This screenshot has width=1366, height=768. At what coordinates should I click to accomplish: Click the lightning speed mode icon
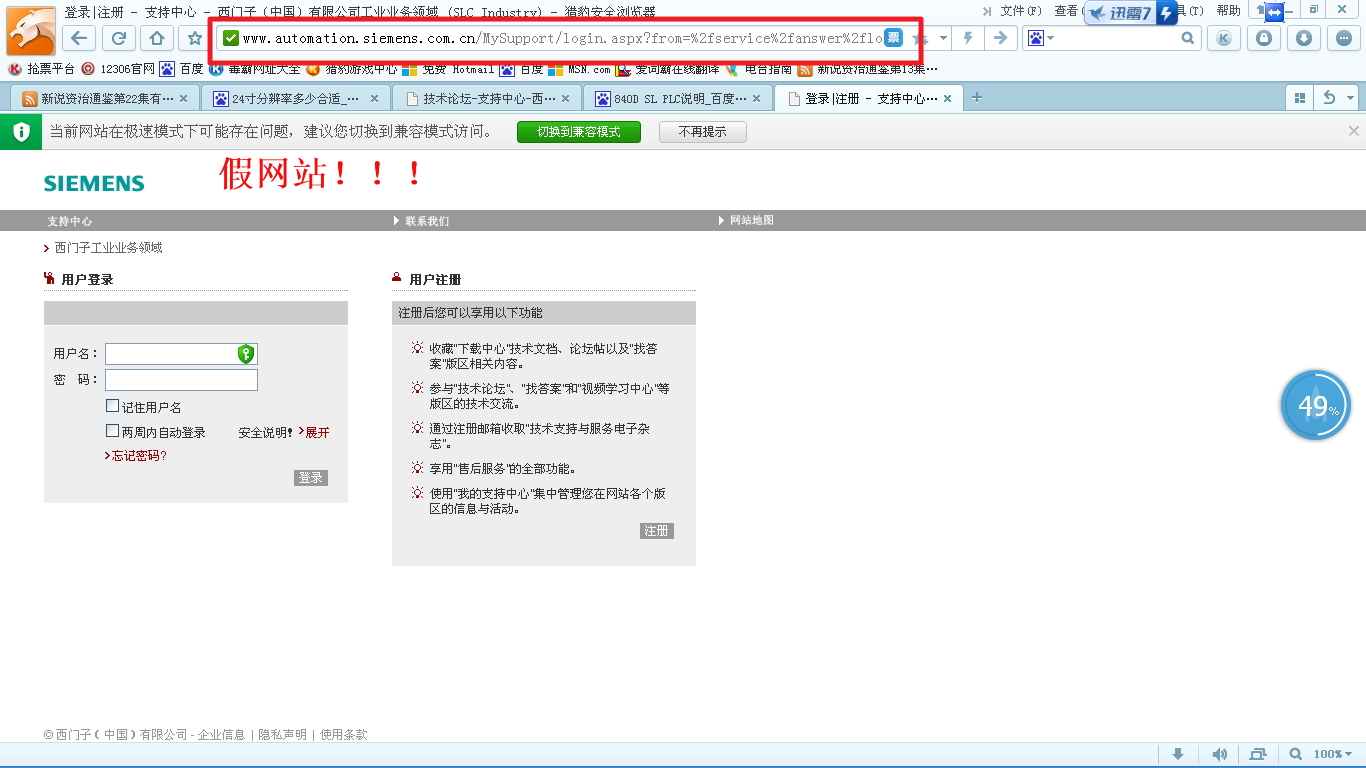click(968, 38)
